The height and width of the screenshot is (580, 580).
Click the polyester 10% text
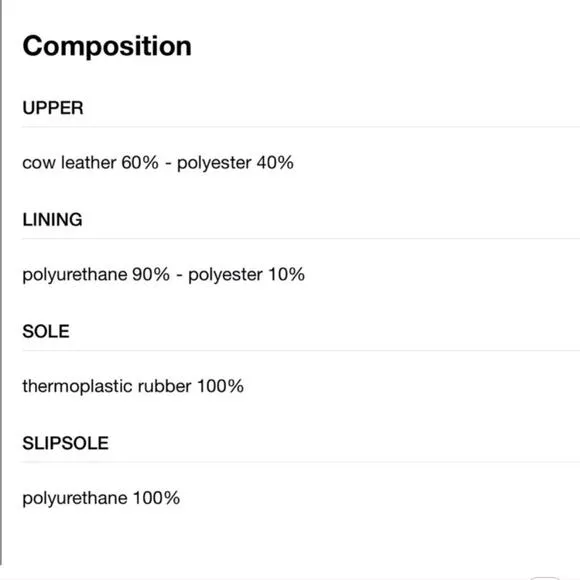click(x=246, y=275)
